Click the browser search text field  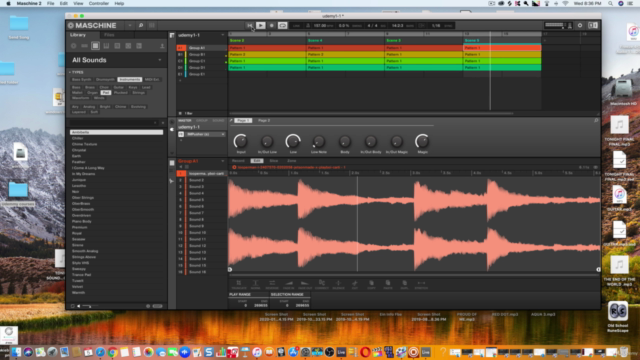click(x=113, y=122)
